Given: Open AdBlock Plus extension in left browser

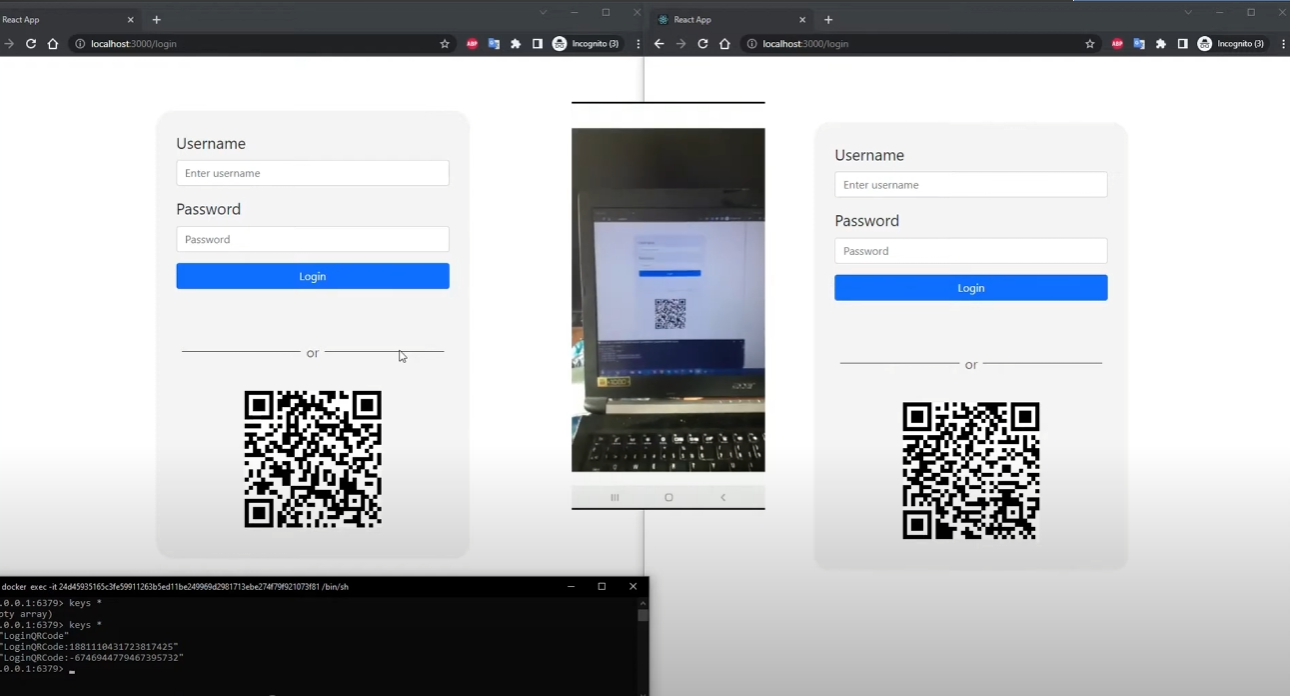Looking at the screenshot, I should [472, 44].
